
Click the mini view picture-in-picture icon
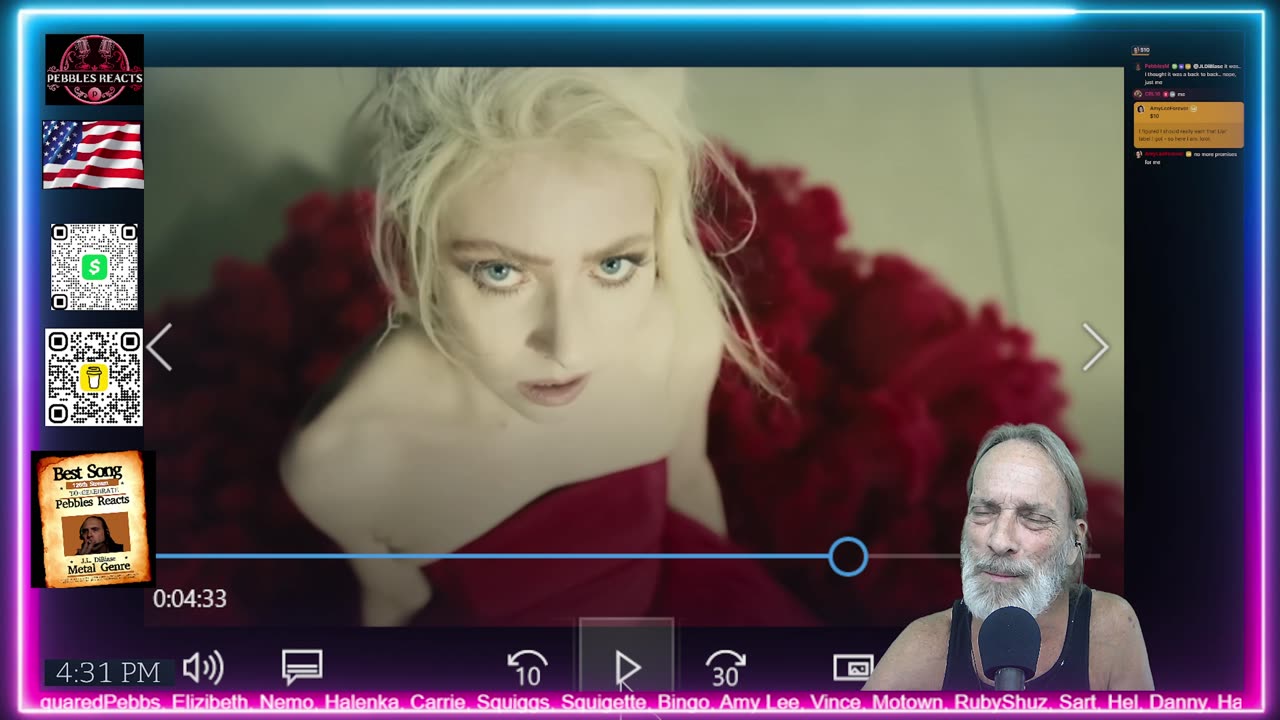point(853,668)
